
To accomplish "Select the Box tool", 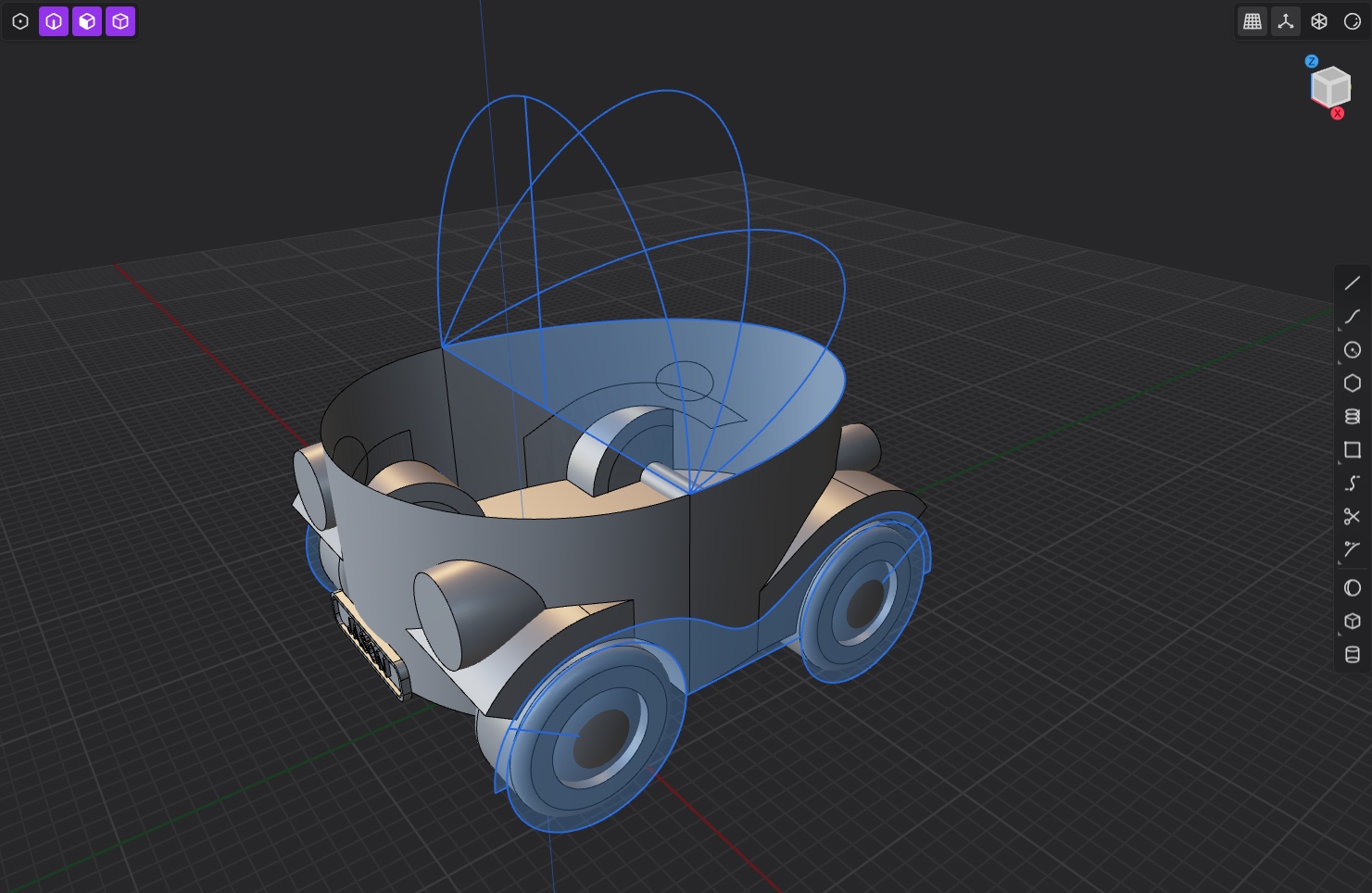I will [1353, 622].
